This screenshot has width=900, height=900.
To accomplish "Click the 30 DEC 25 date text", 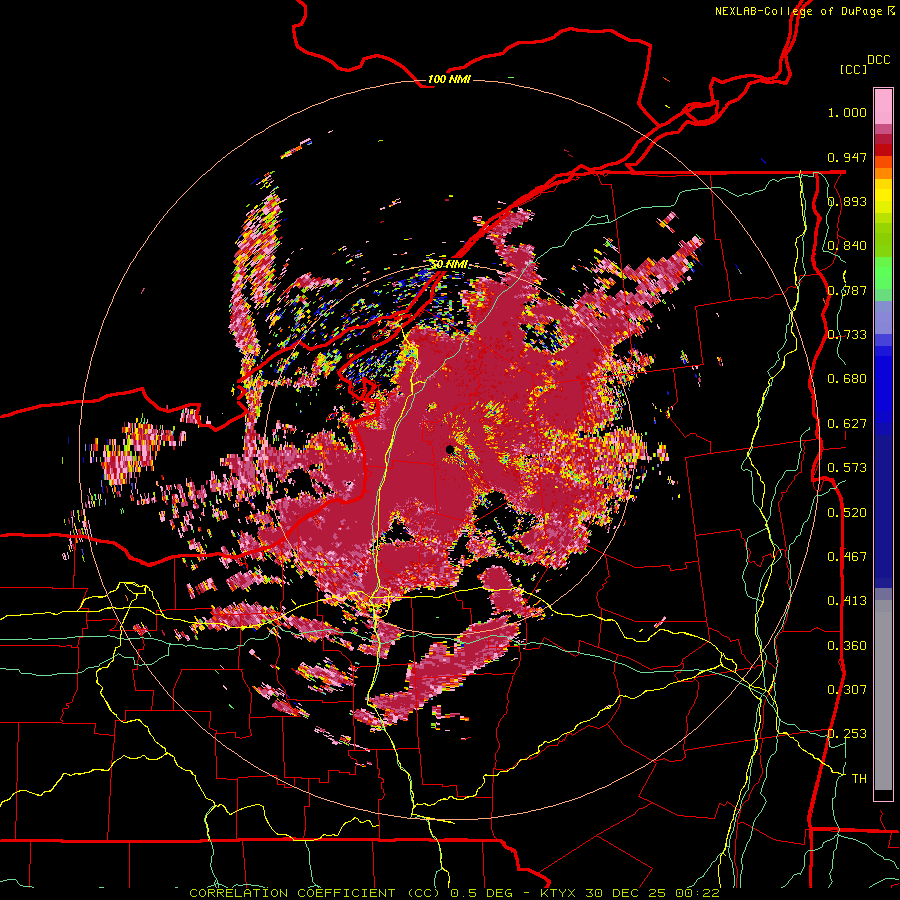I will click(628, 893).
